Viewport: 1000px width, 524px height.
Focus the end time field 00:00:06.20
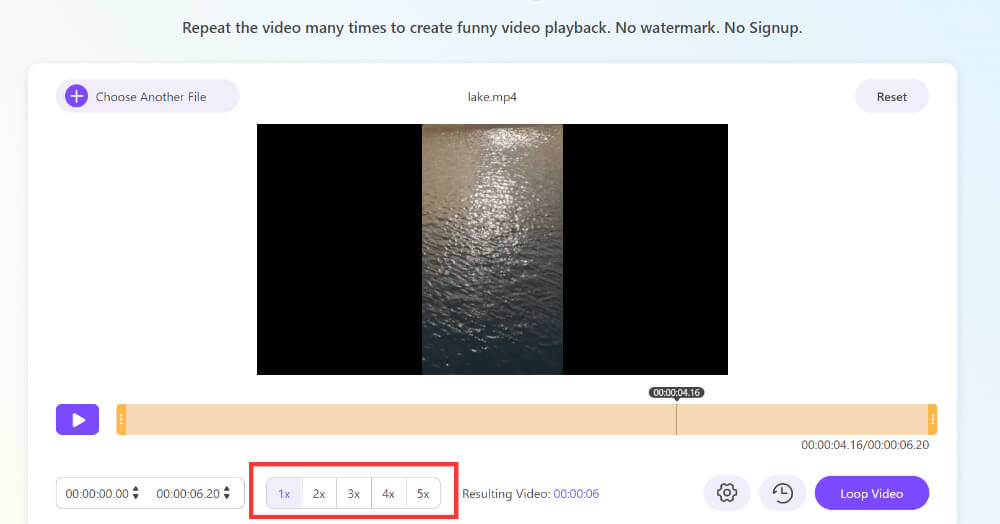[x=188, y=493]
